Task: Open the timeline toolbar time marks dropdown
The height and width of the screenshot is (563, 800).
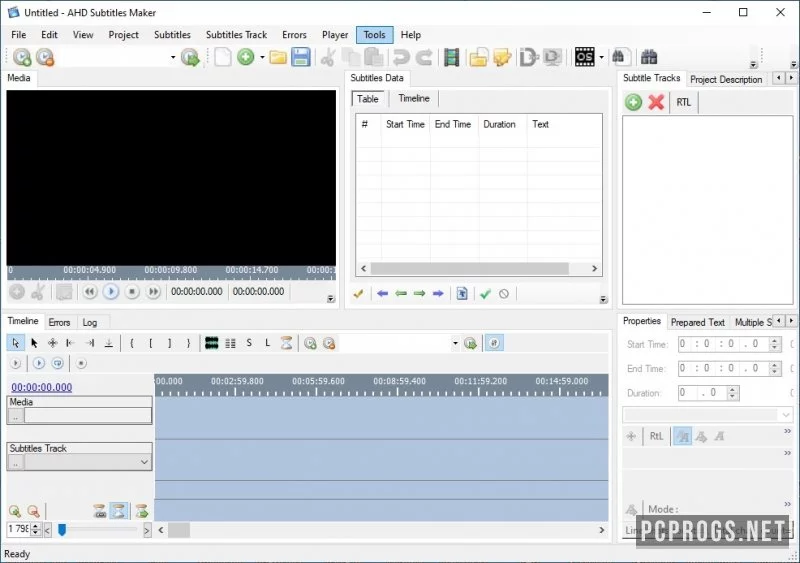Action: click(455, 343)
